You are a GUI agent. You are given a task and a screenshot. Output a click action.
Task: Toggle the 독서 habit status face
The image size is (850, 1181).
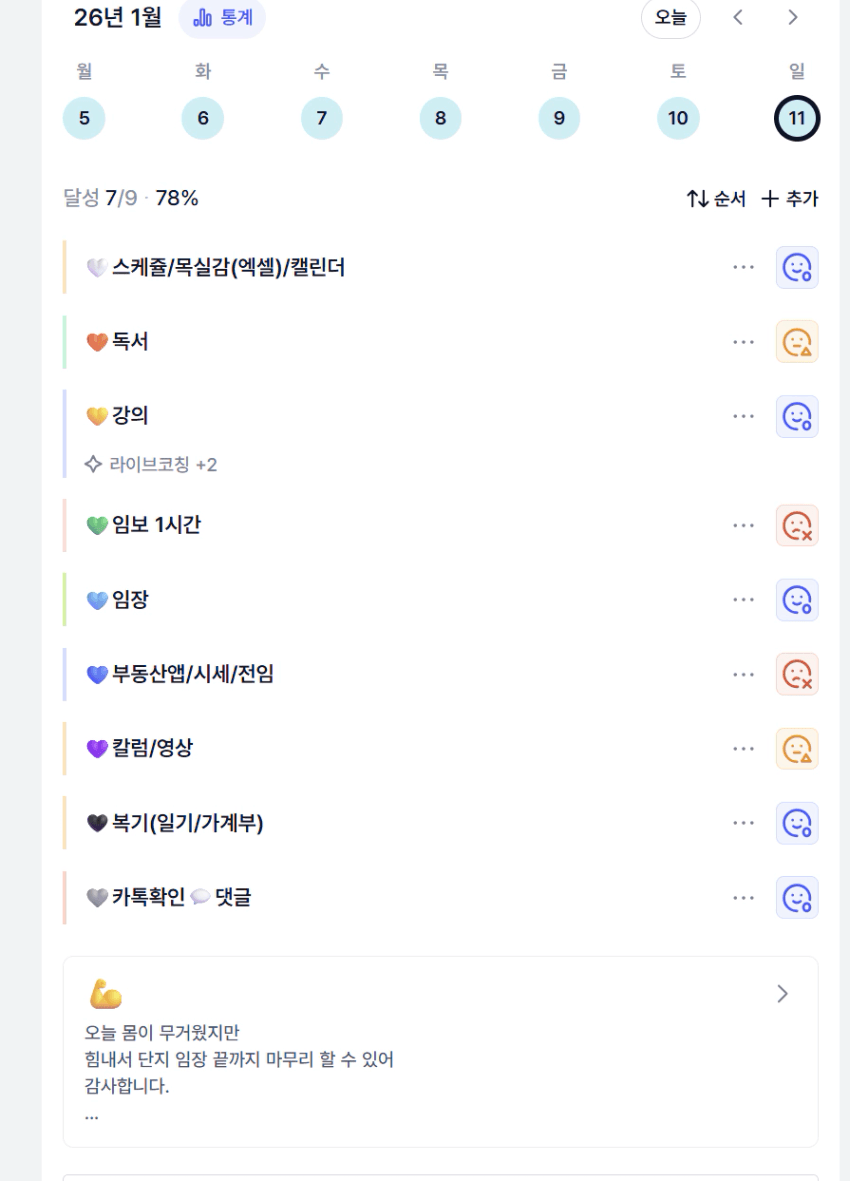pyautogui.click(x=797, y=342)
